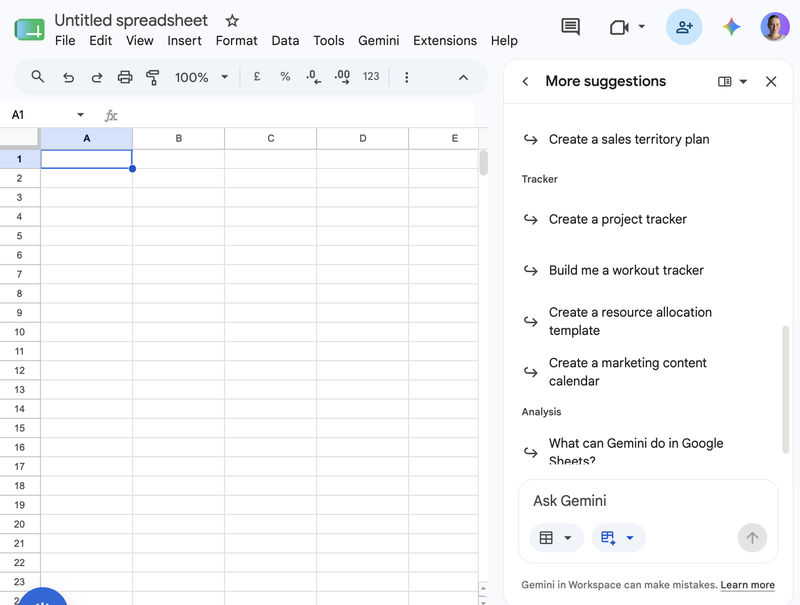The image size is (800, 605).
Task: Select cell A1
Action: 87,159
